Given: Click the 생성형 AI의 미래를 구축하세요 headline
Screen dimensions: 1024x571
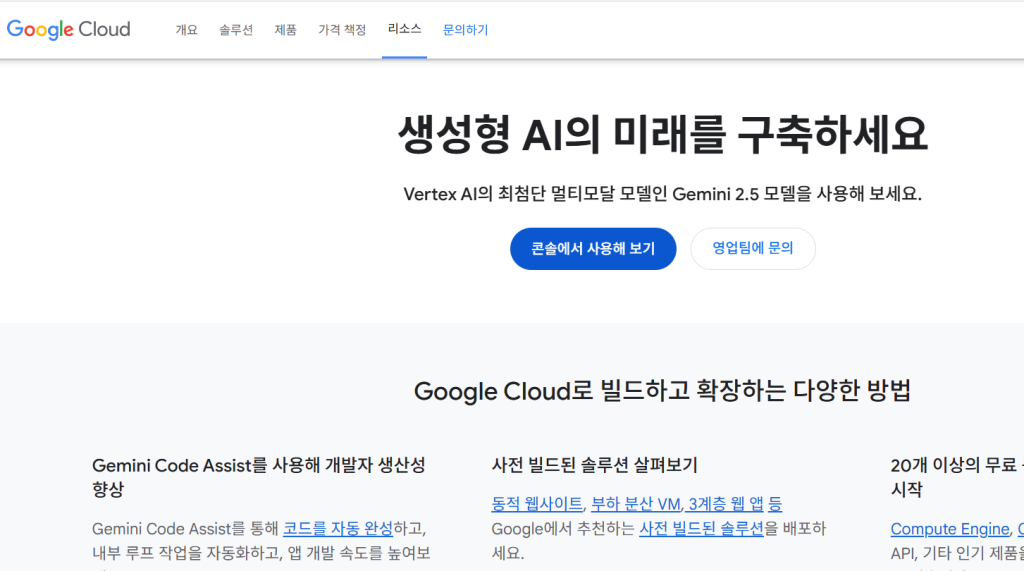Looking at the screenshot, I should coord(662,134).
